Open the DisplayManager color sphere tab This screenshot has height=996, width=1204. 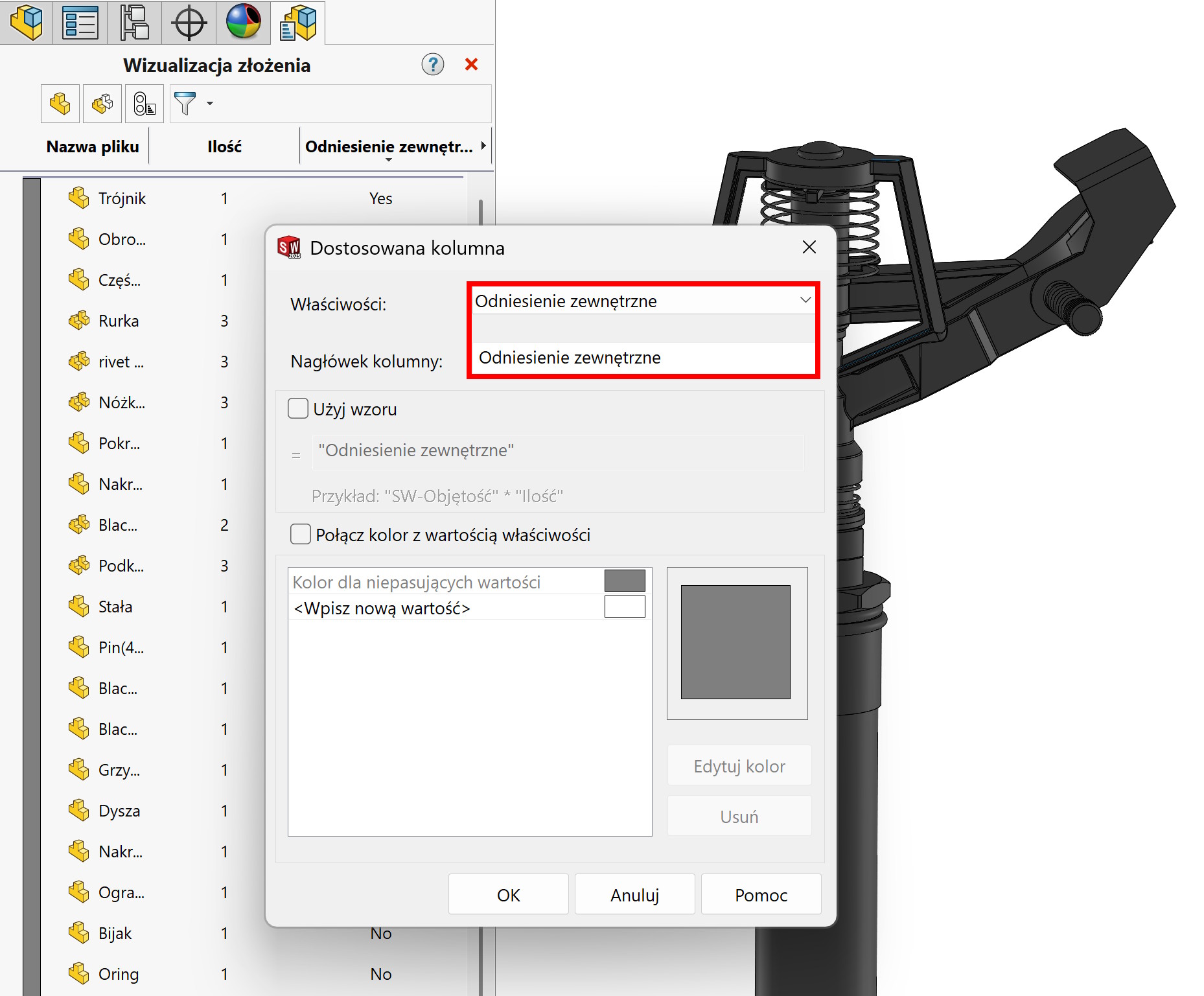(244, 21)
